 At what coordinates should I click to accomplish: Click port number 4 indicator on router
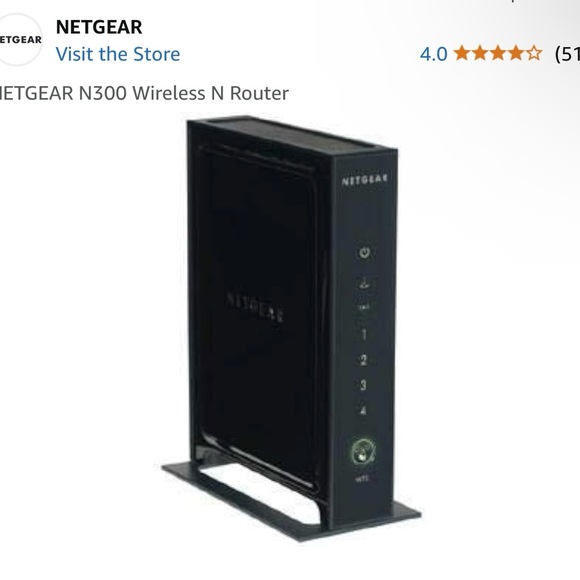pos(363,410)
